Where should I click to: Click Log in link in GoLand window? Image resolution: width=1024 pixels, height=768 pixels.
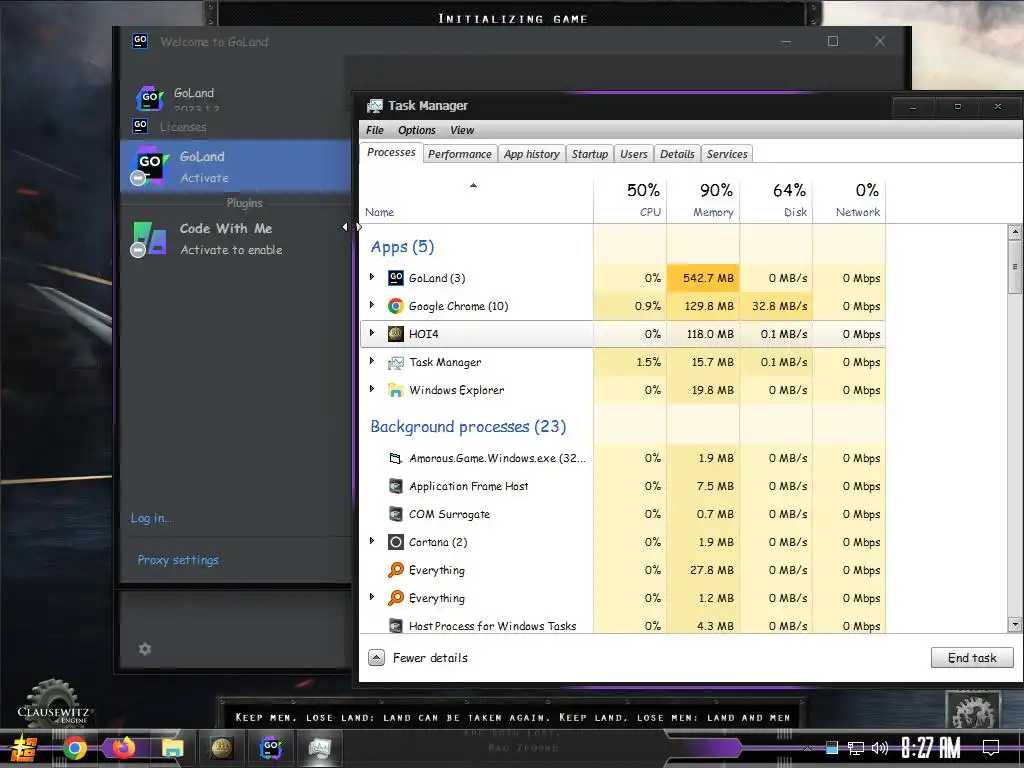pos(151,518)
